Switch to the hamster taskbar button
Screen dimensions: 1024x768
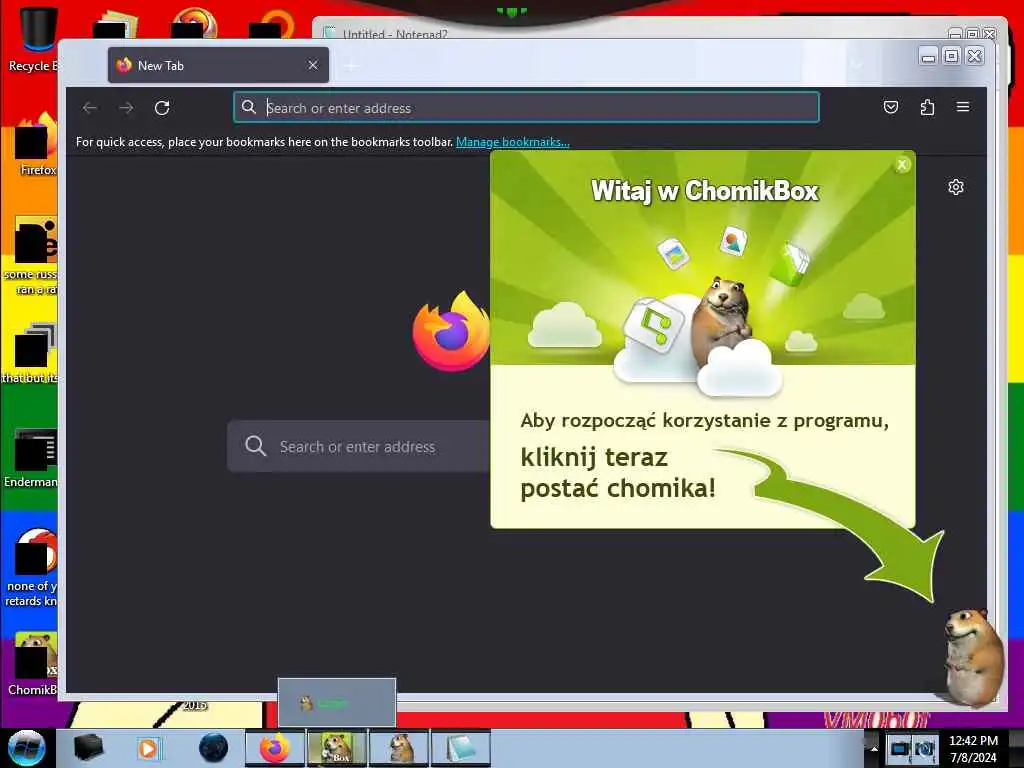399,748
